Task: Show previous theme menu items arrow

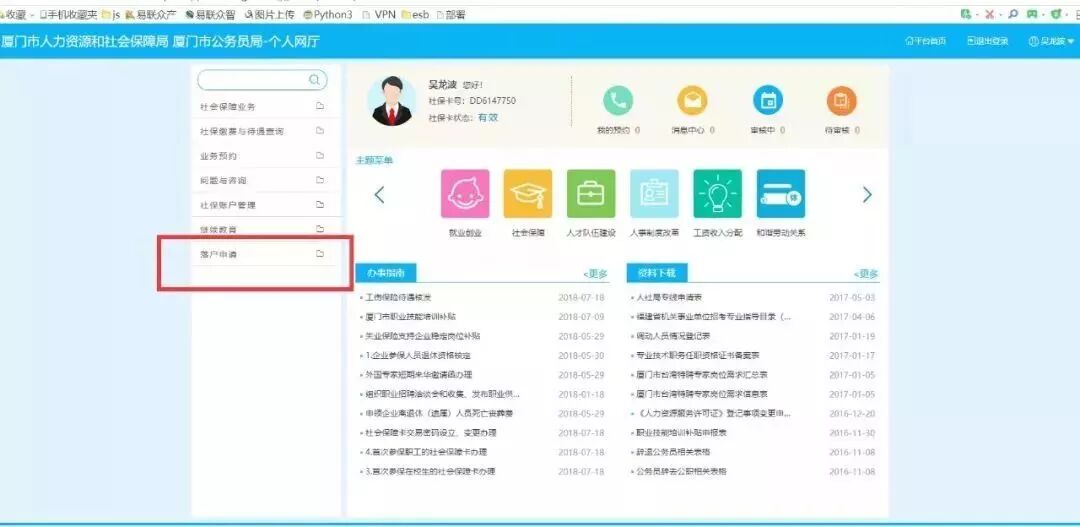Action: (379, 195)
